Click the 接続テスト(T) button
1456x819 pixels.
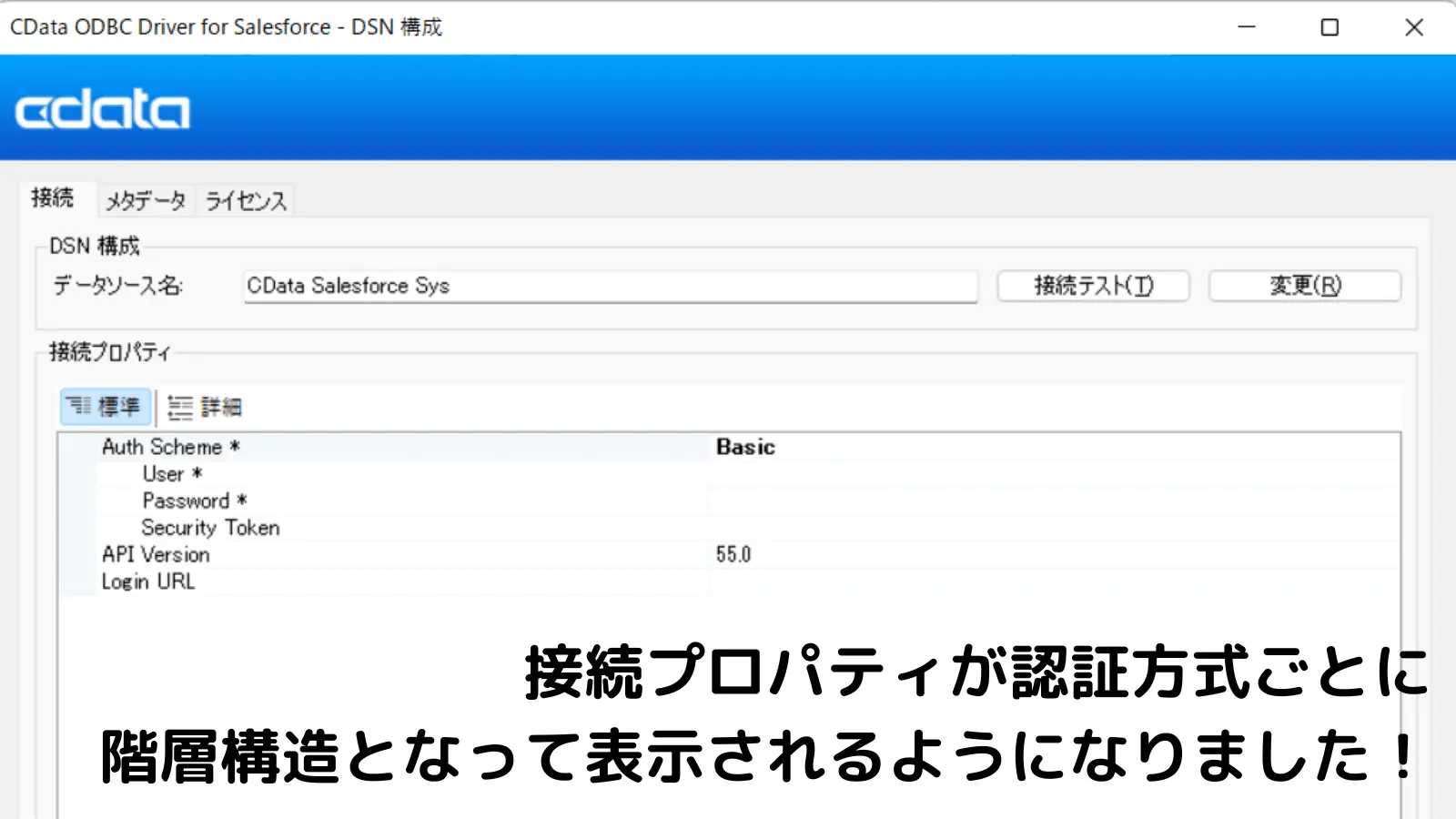(1094, 286)
